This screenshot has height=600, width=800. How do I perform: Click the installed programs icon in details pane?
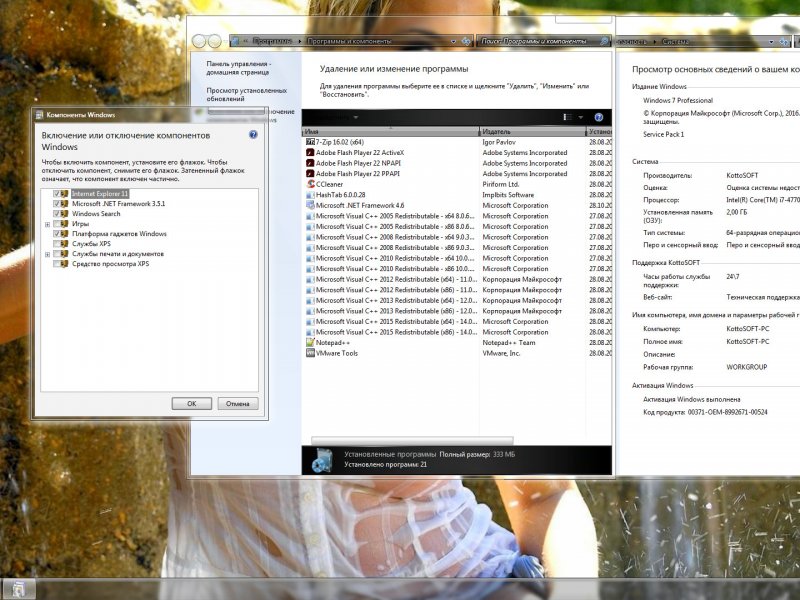point(322,460)
